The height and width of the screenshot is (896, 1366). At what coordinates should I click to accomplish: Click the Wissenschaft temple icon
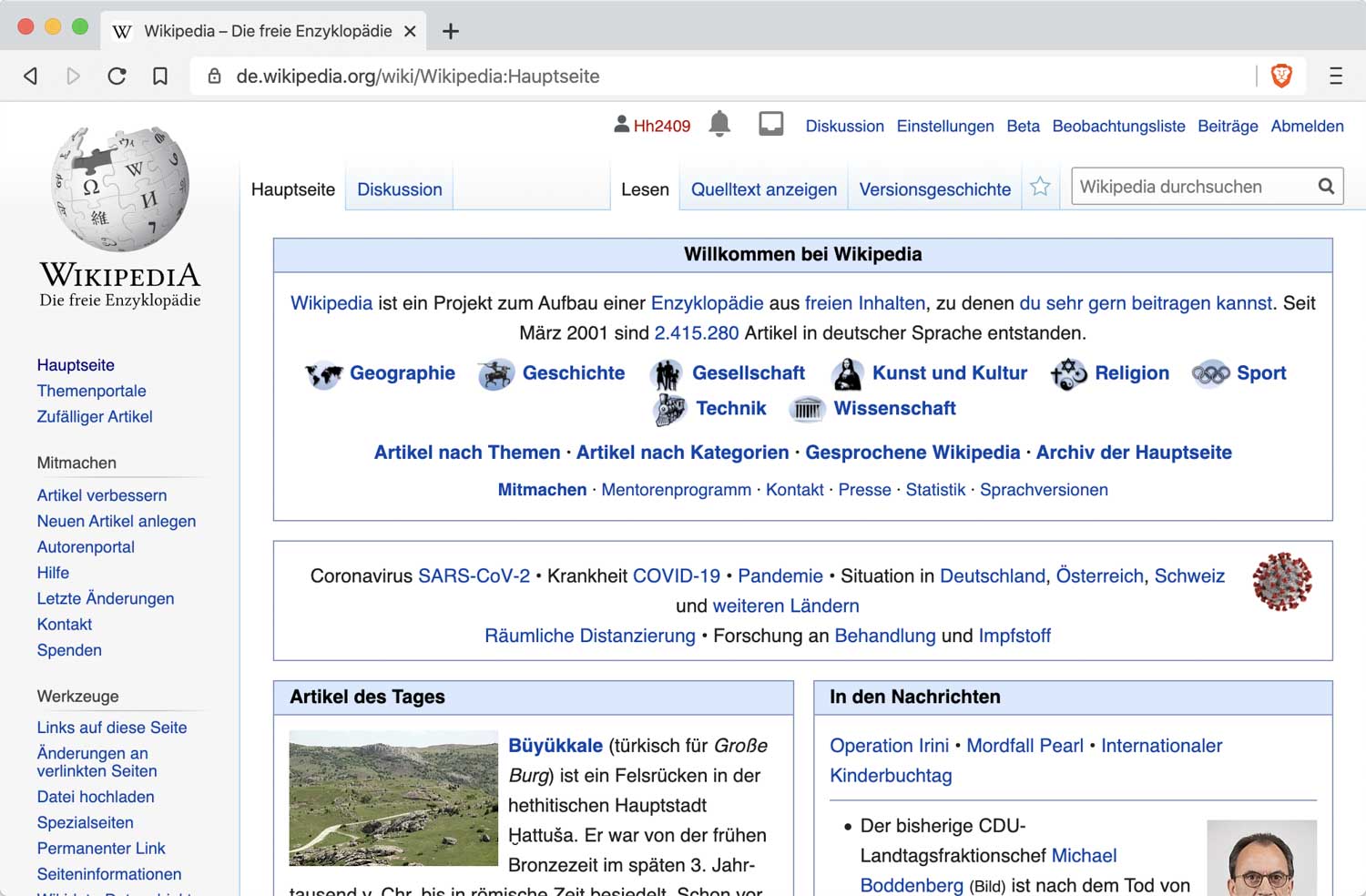pos(808,409)
